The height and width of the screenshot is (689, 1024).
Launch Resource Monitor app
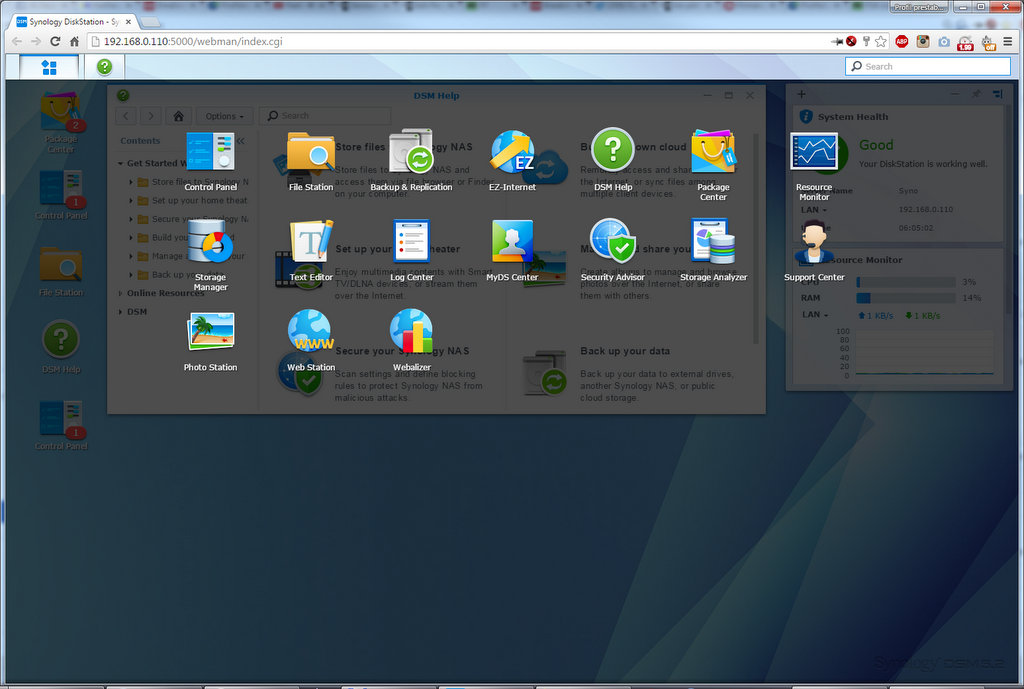pyautogui.click(x=814, y=166)
